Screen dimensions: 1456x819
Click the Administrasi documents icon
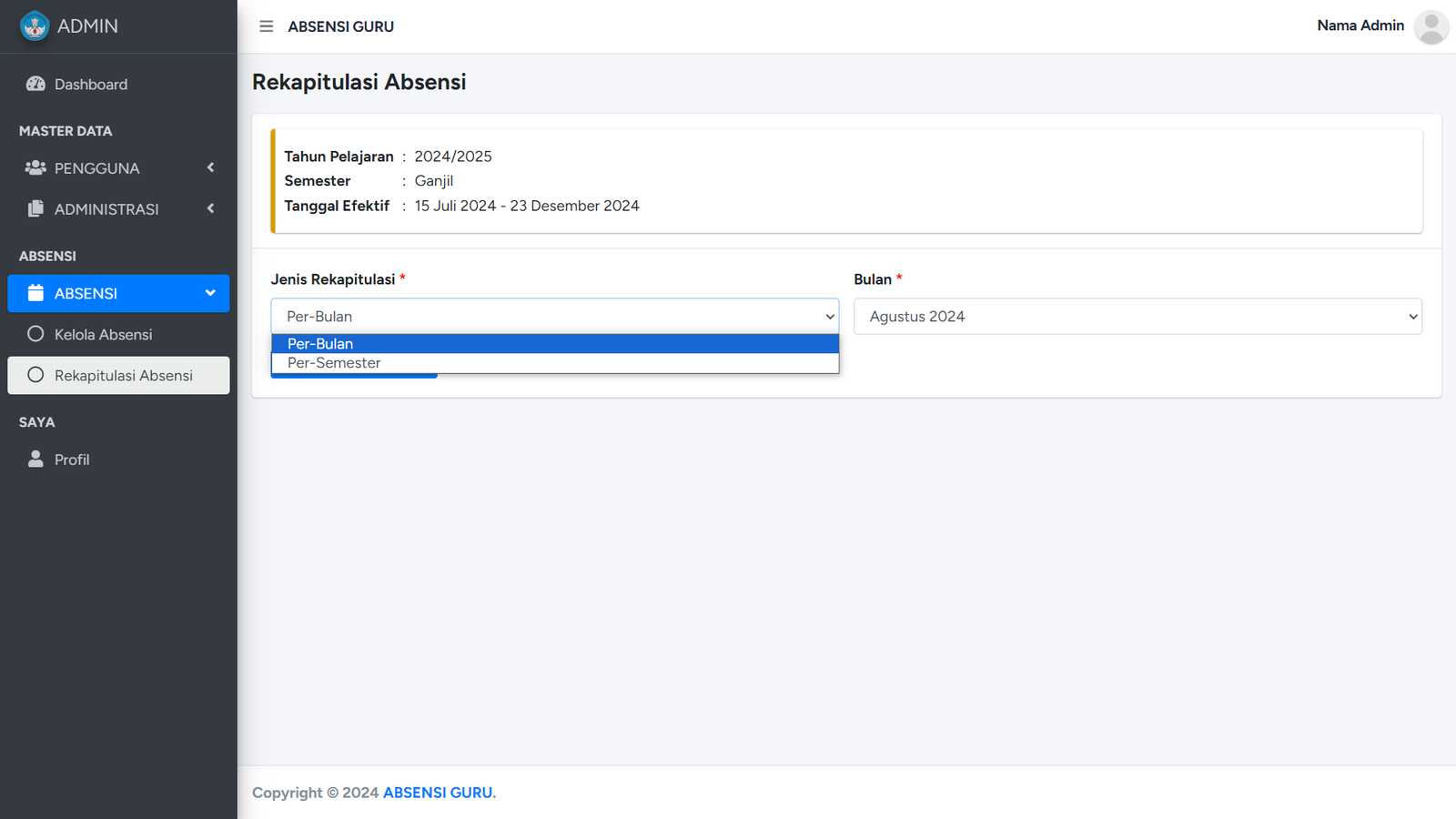pyautogui.click(x=35, y=208)
